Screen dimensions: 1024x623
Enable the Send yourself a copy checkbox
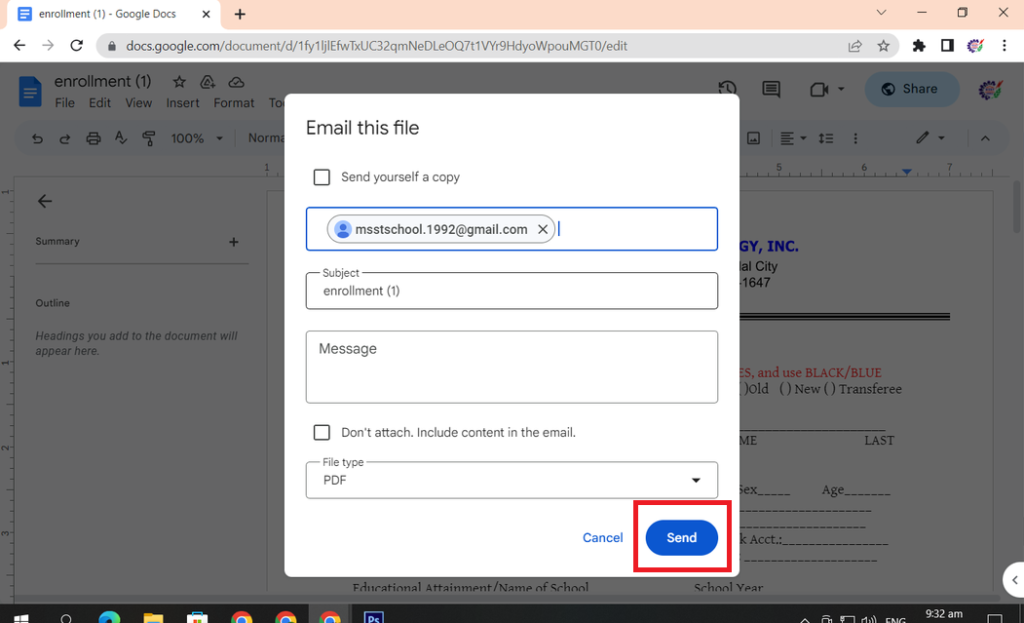point(322,177)
